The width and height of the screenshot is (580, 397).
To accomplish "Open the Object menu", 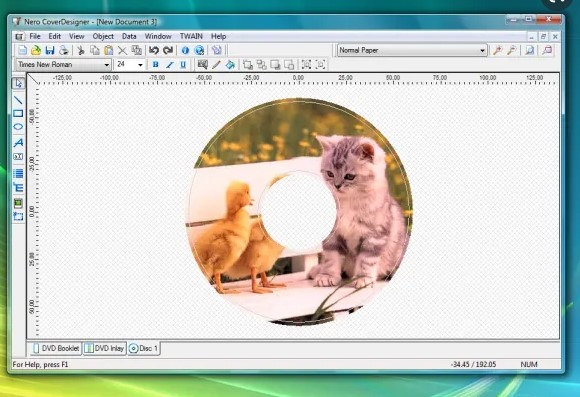I will pos(103,36).
